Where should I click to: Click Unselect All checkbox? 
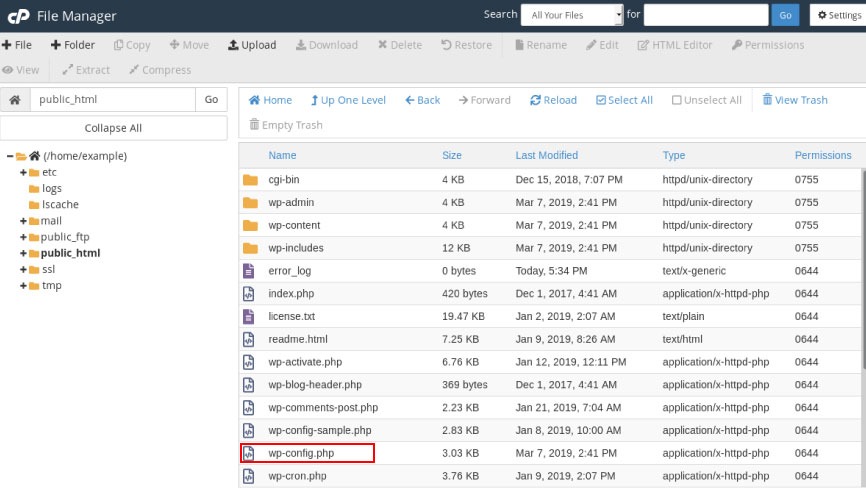tap(706, 100)
